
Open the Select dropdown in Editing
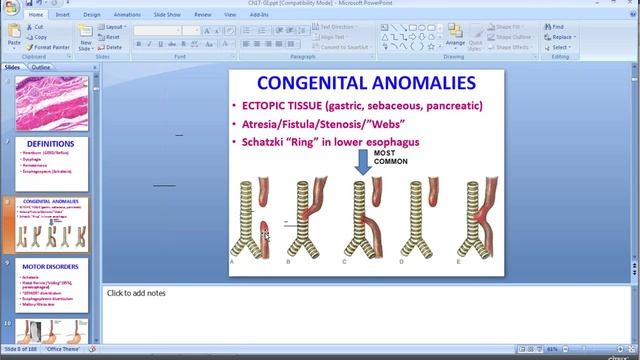click(558, 47)
